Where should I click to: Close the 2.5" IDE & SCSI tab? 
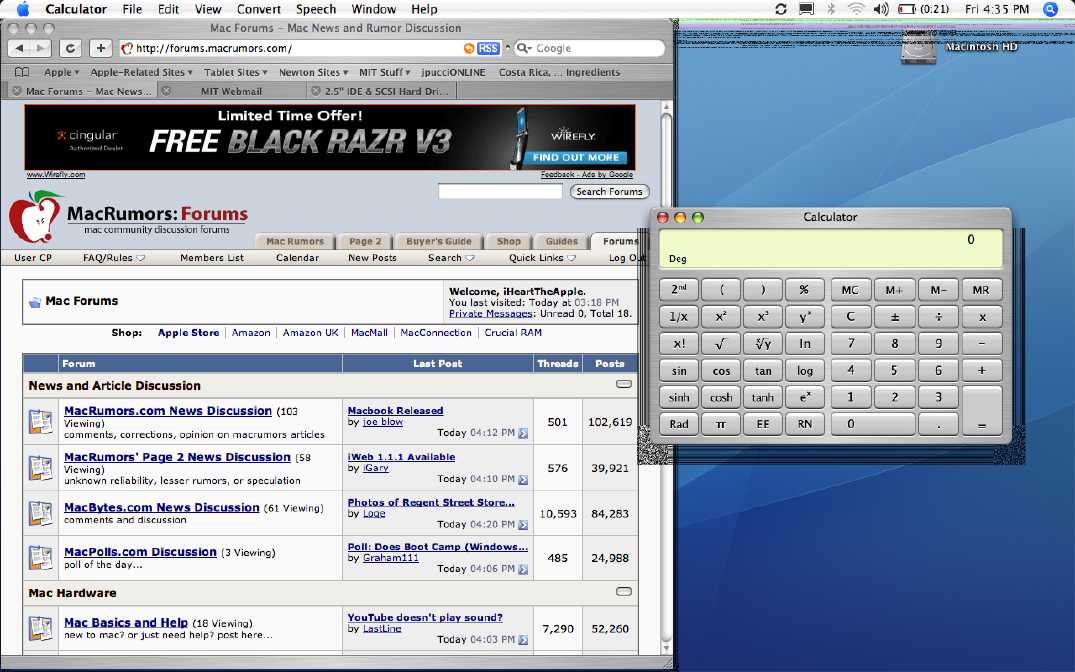point(315,91)
